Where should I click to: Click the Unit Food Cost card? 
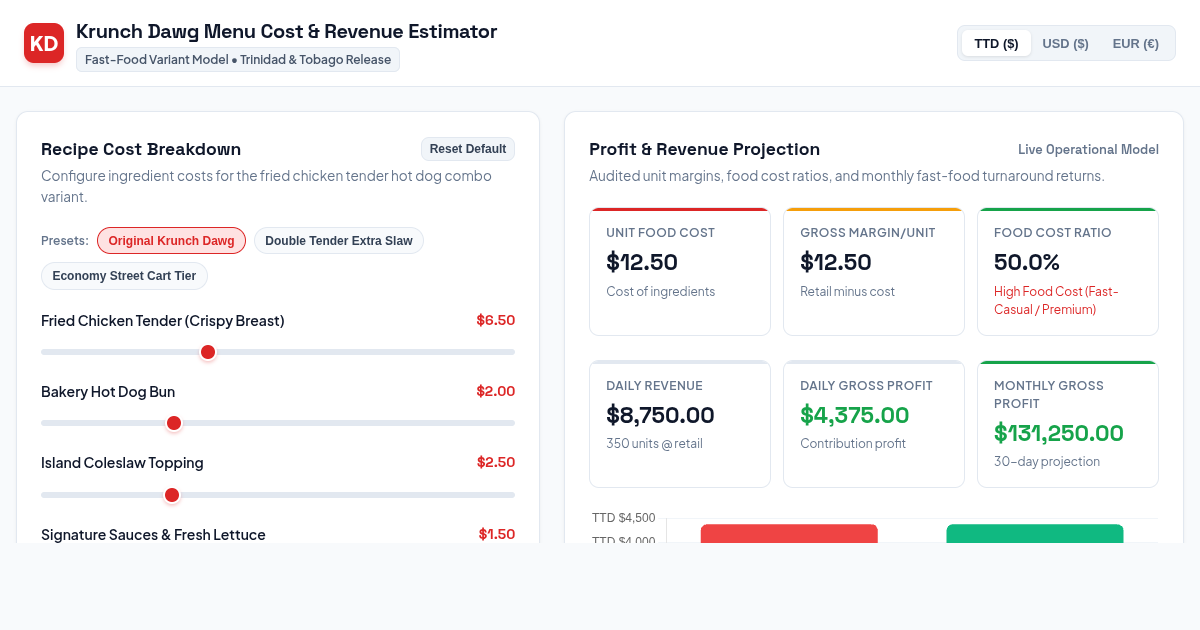[x=680, y=272]
